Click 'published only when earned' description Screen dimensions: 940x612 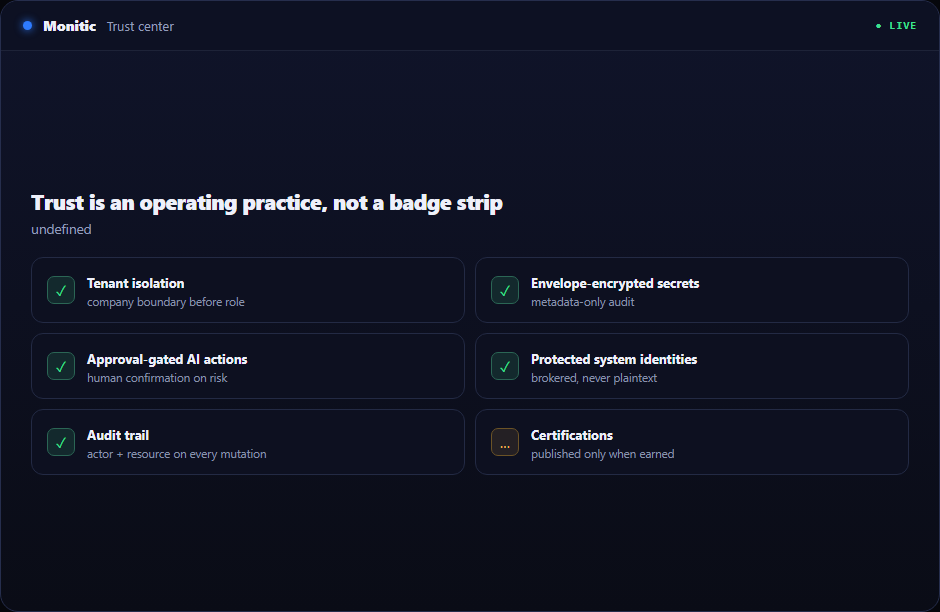(x=602, y=454)
